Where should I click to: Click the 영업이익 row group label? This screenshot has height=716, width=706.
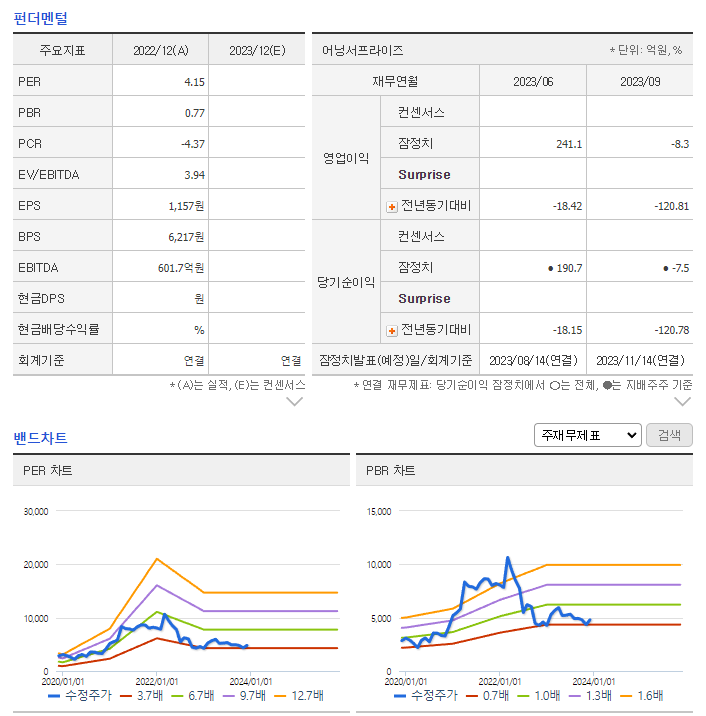click(x=346, y=158)
